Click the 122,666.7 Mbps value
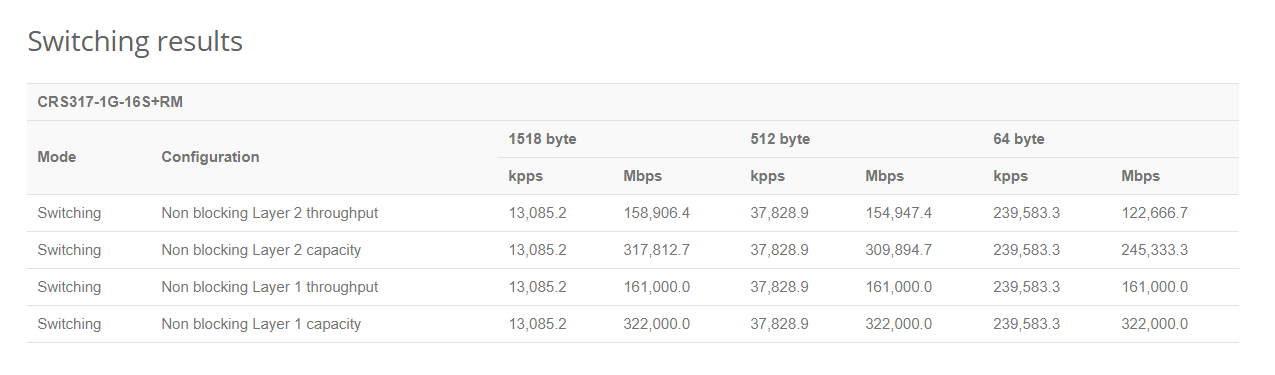 pos(1155,213)
